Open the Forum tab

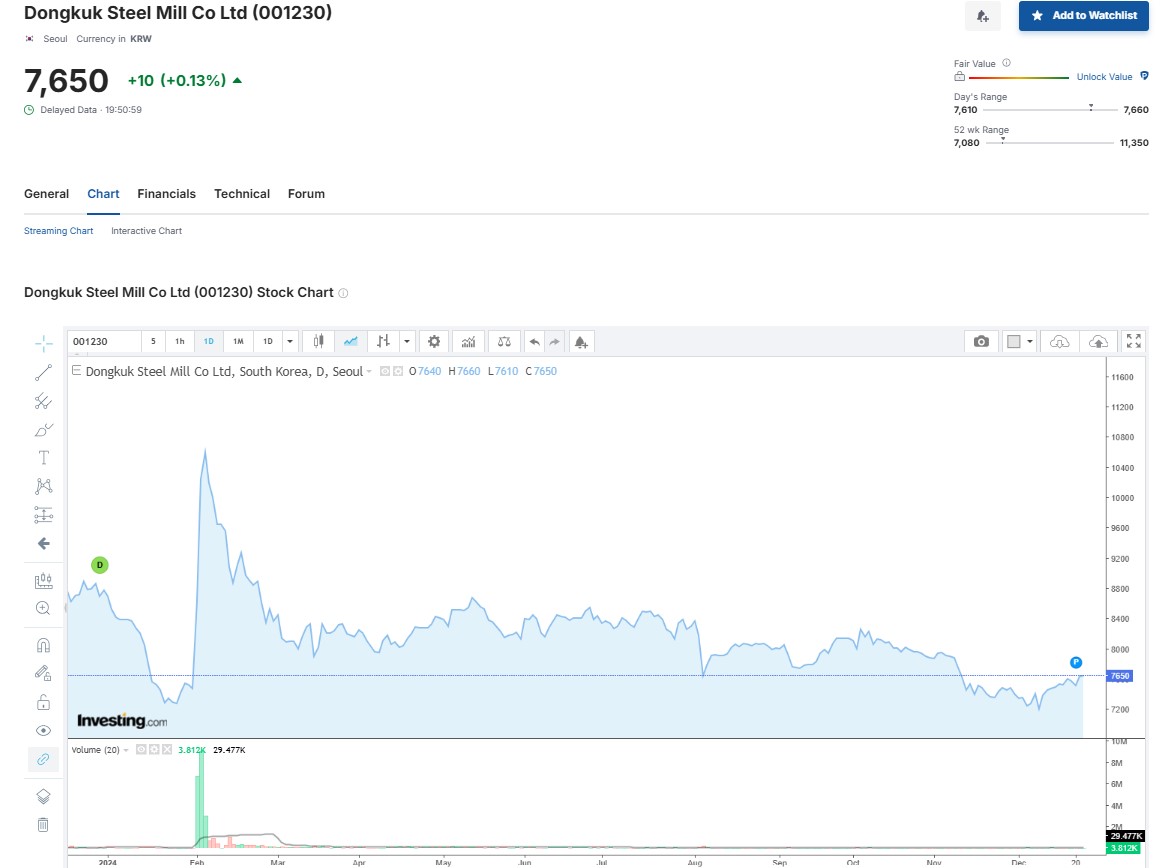pyautogui.click(x=306, y=194)
